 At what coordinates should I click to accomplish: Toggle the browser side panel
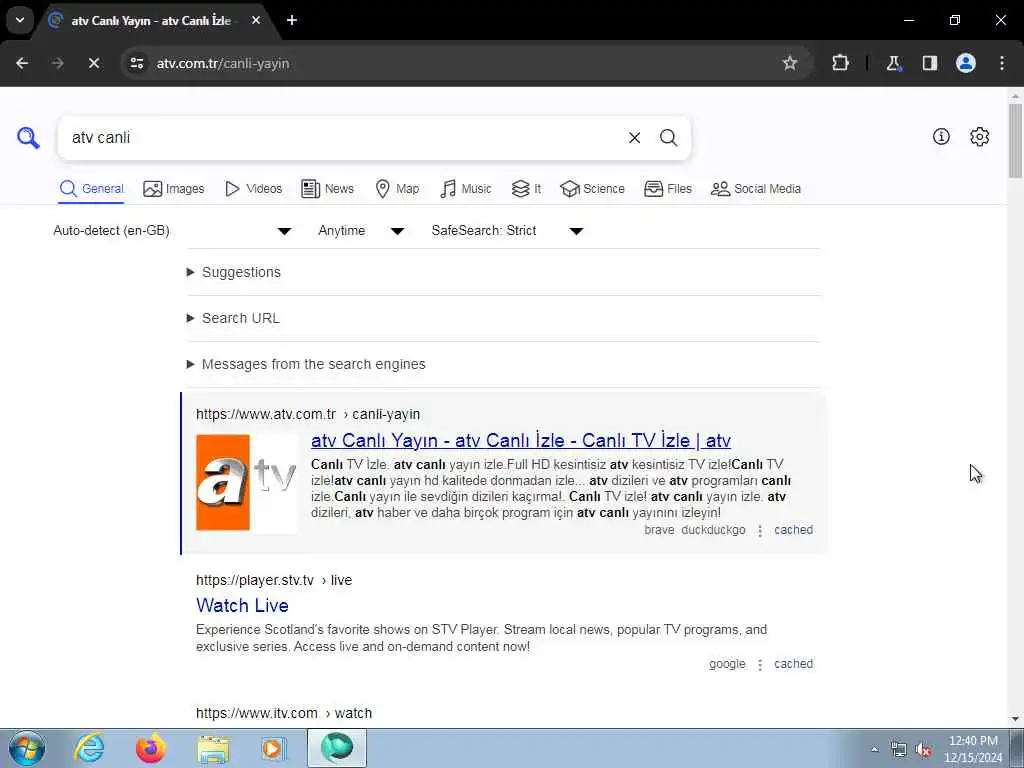(929, 63)
